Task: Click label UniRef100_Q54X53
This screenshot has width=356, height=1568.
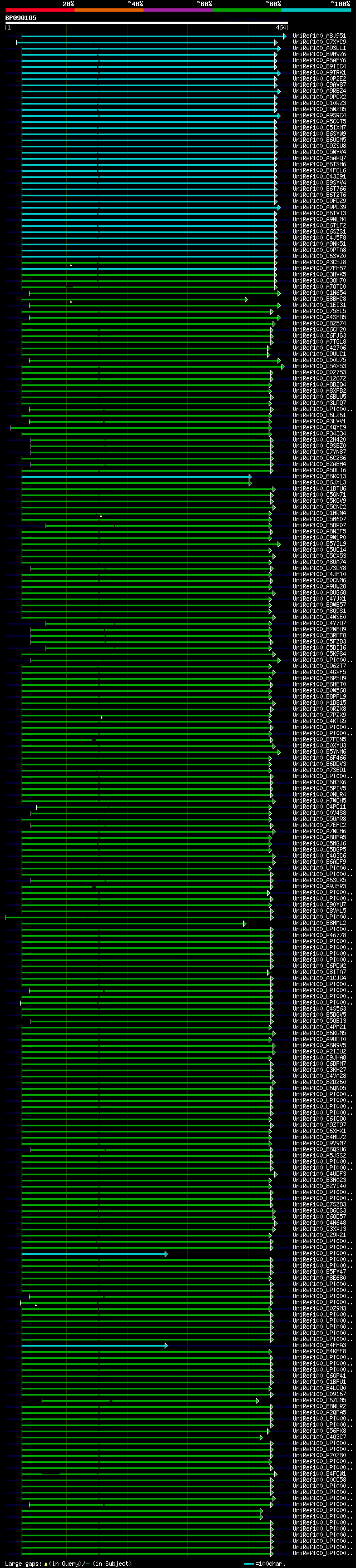Action: (x=319, y=366)
